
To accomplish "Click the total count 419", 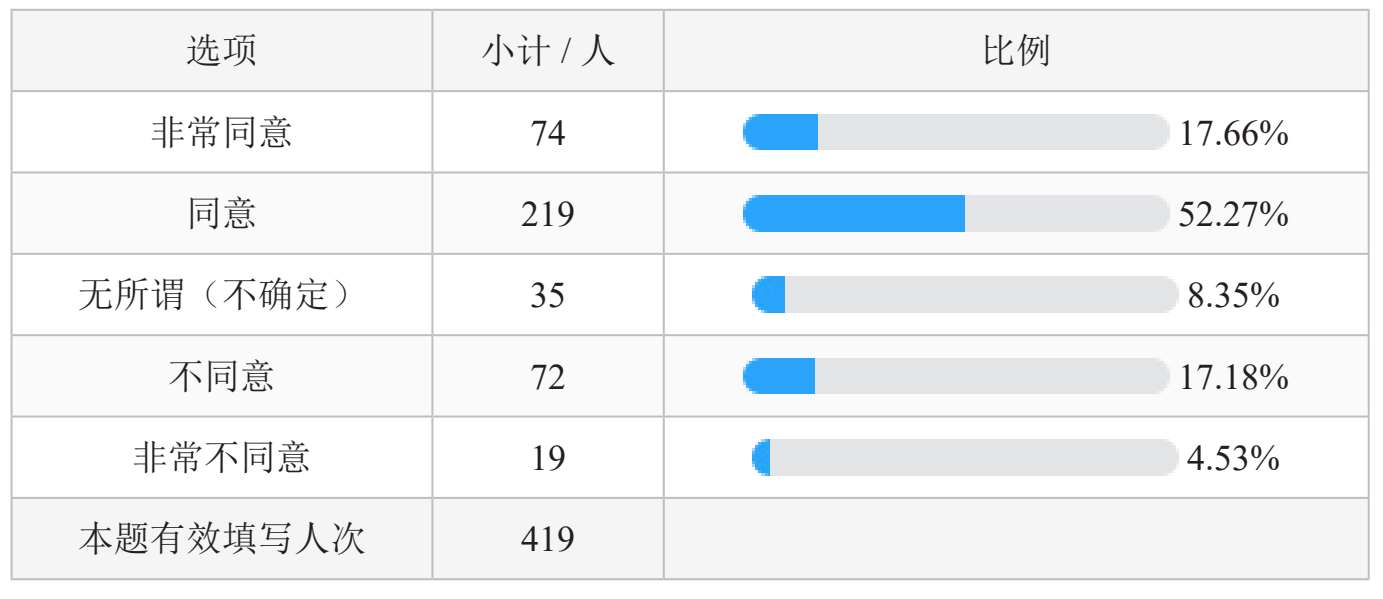I will pyautogui.click(x=548, y=540).
